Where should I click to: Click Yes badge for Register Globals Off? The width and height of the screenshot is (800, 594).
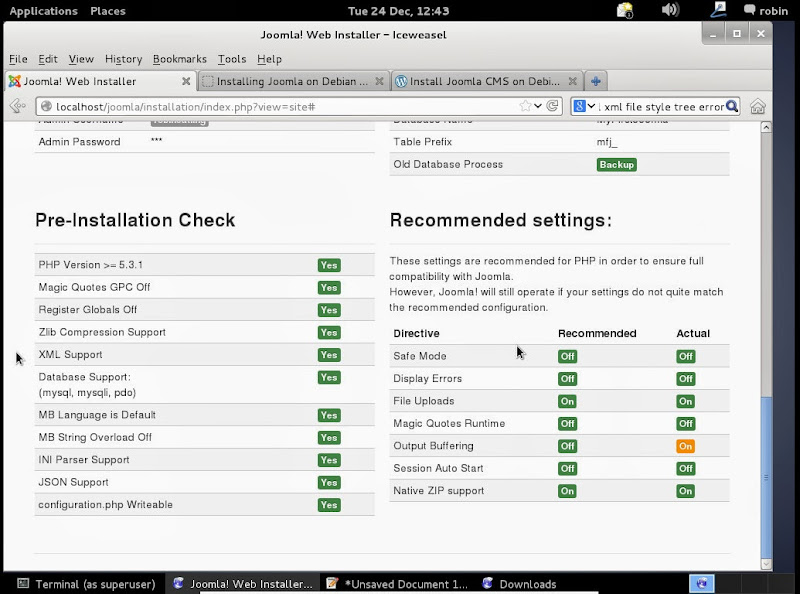tap(329, 310)
